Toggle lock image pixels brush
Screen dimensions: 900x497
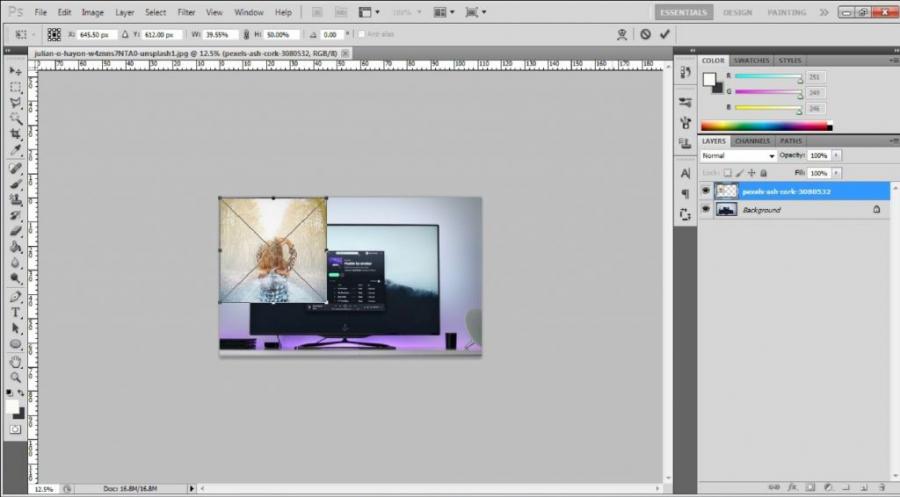pyautogui.click(x=739, y=173)
